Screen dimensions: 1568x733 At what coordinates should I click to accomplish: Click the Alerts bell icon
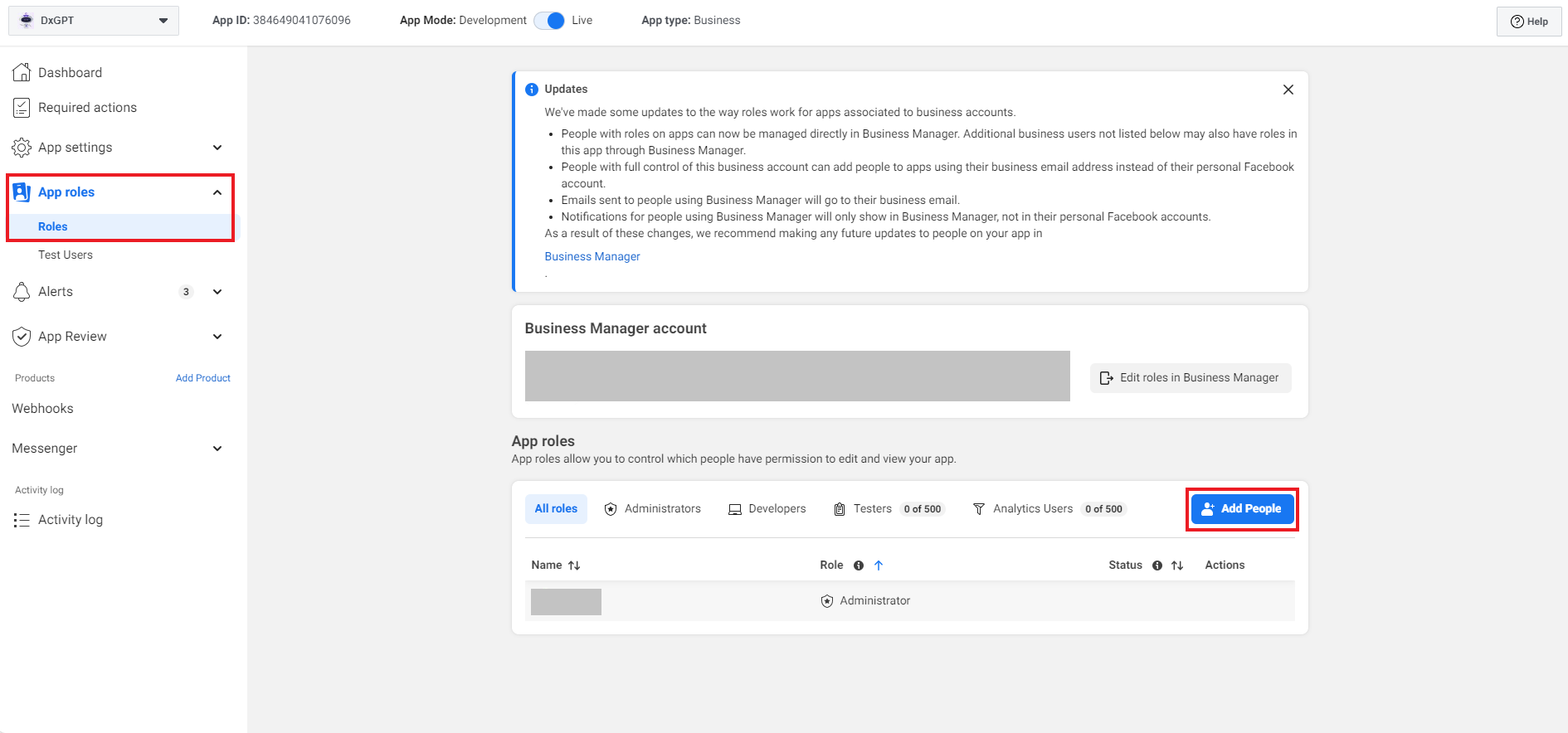pos(22,292)
